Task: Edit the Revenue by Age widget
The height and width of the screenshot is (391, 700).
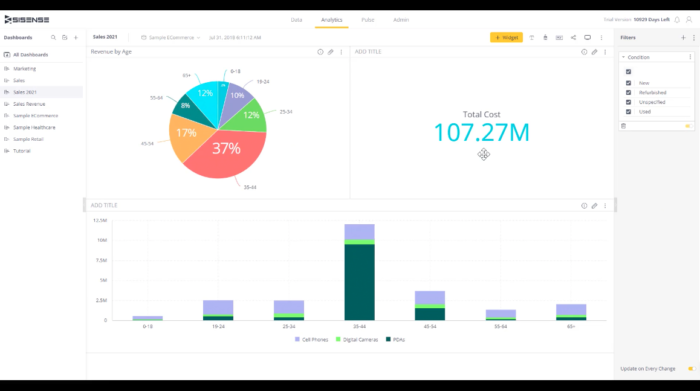Action: 330,52
